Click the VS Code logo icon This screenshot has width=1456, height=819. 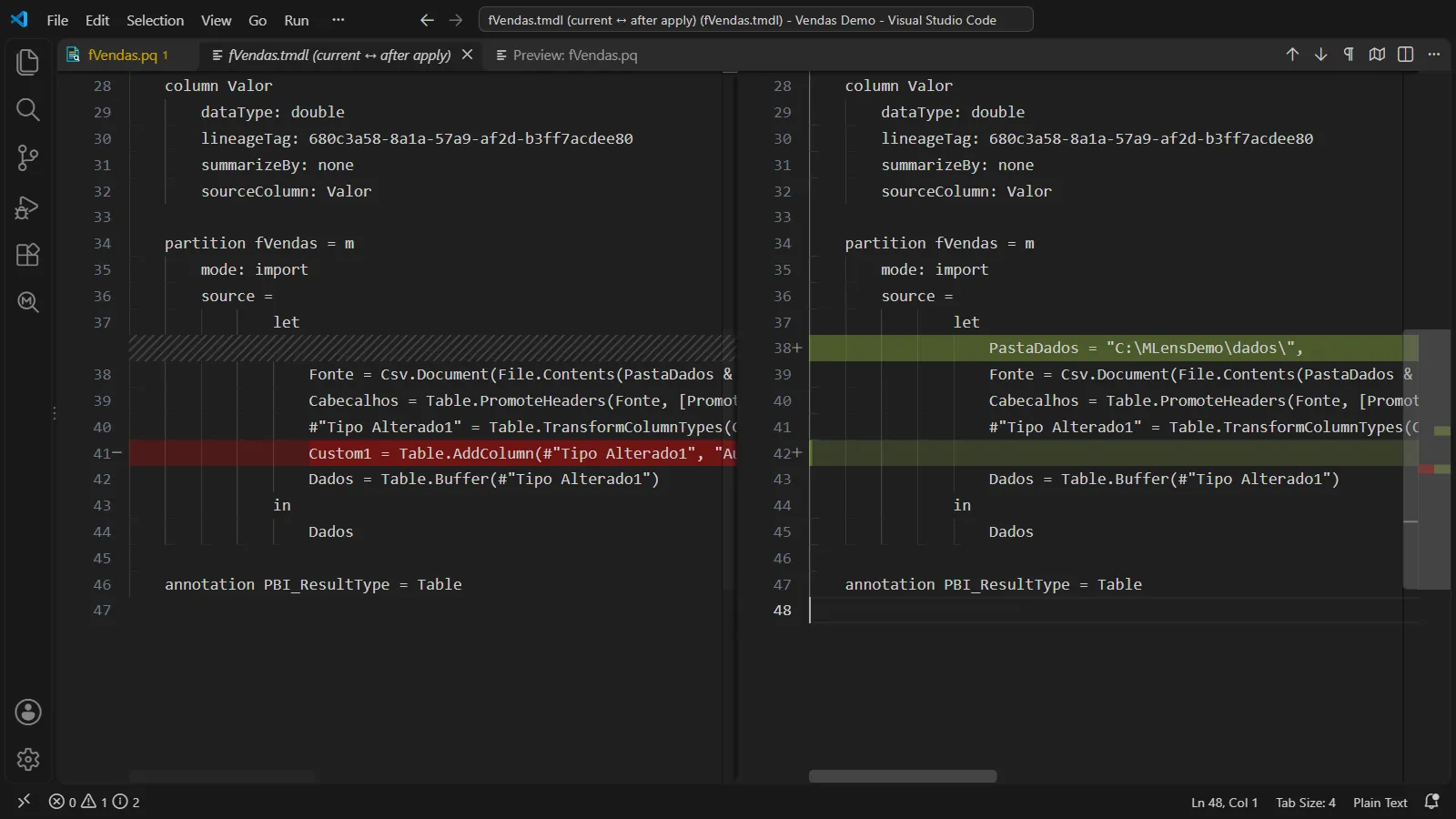pyautogui.click(x=19, y=19)
